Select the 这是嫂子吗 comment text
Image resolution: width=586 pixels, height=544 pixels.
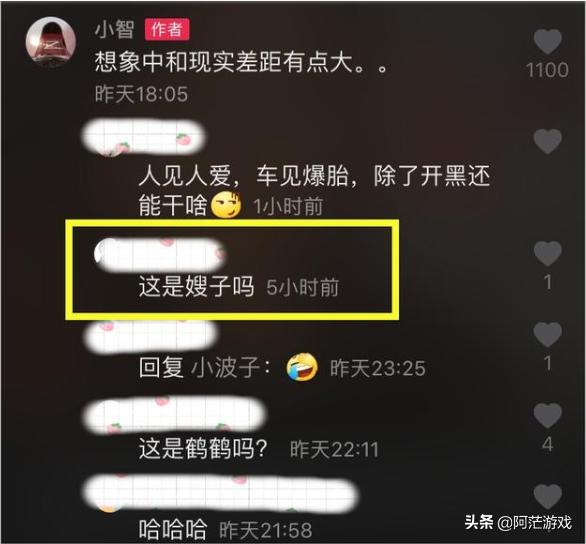[x=197, y=287]
